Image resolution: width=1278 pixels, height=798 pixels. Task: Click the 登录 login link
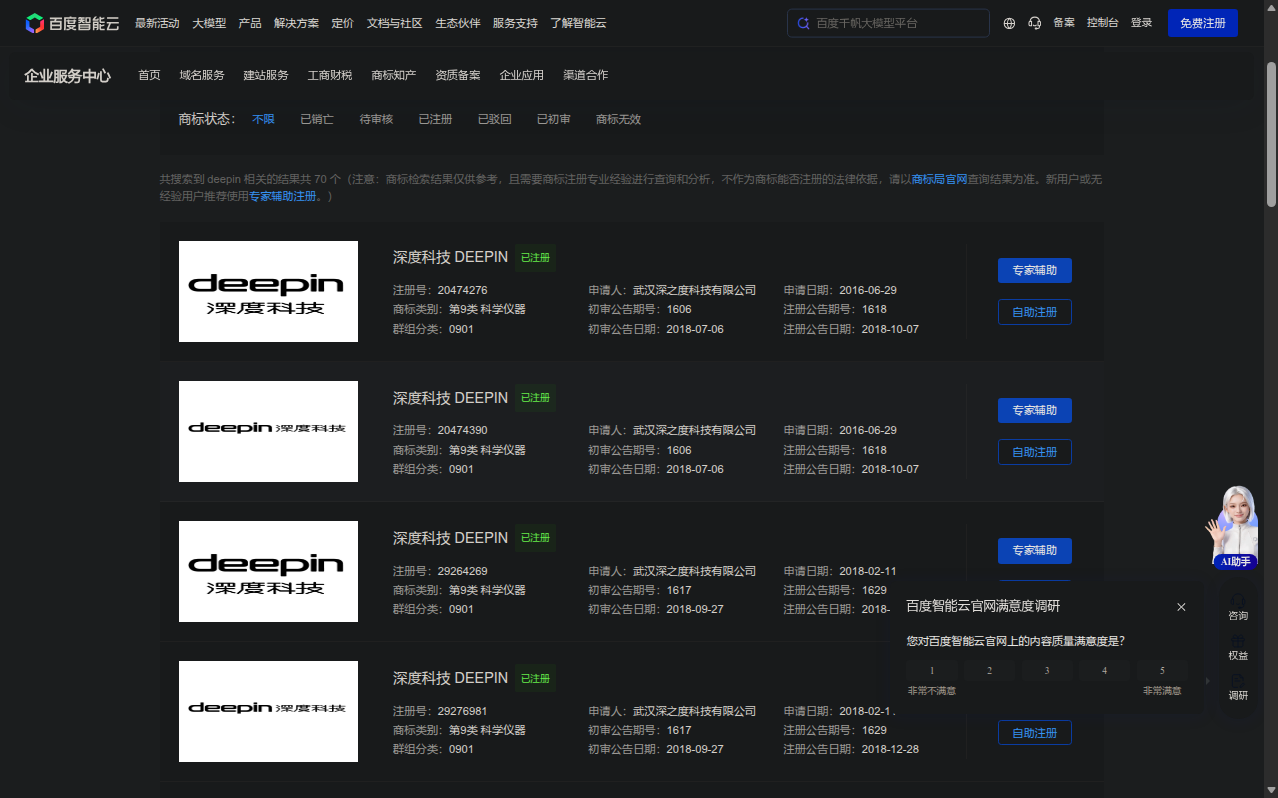tap(1141, 23)
